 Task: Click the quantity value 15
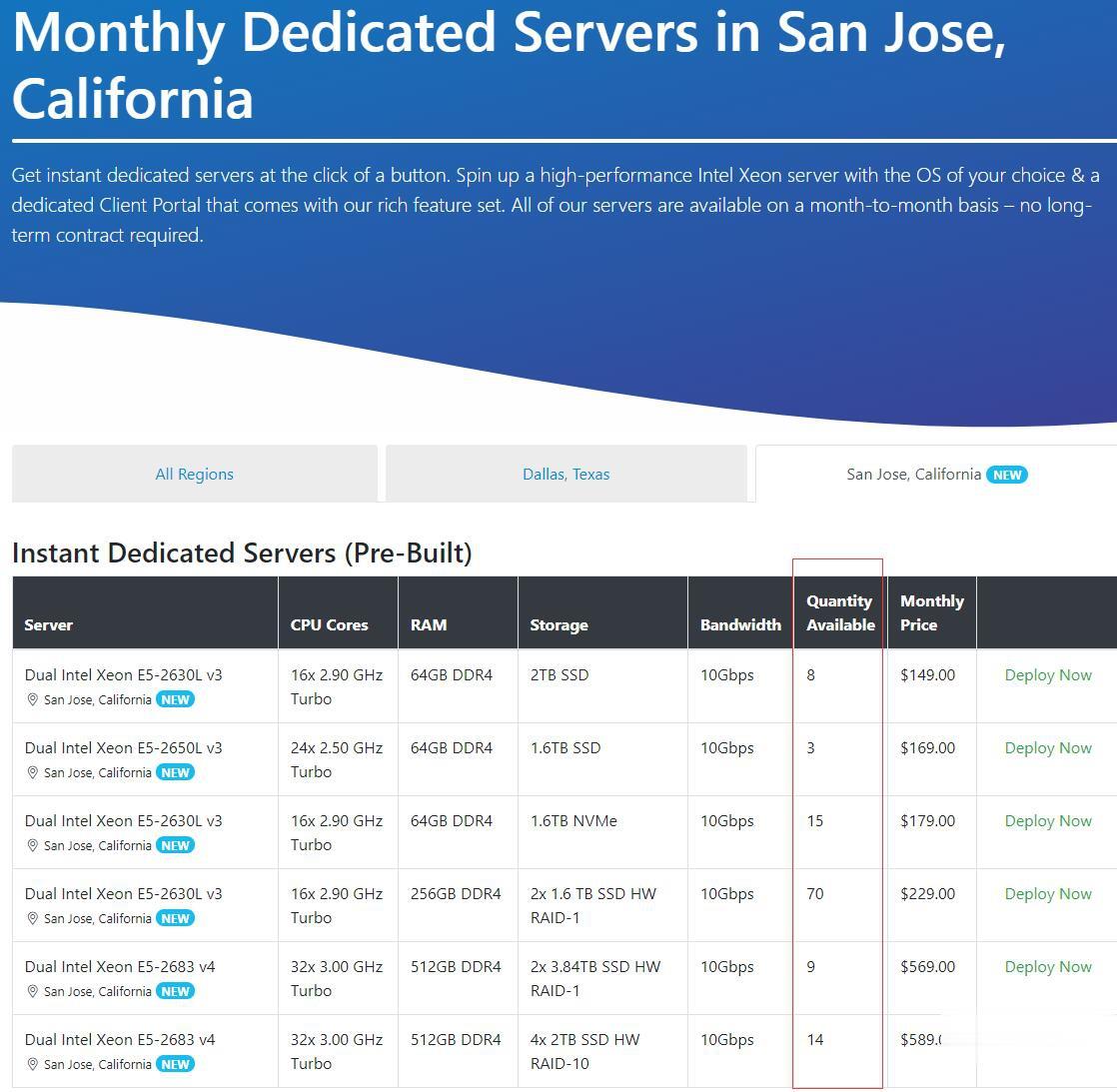pyautogui.click(x=815, y=820)
